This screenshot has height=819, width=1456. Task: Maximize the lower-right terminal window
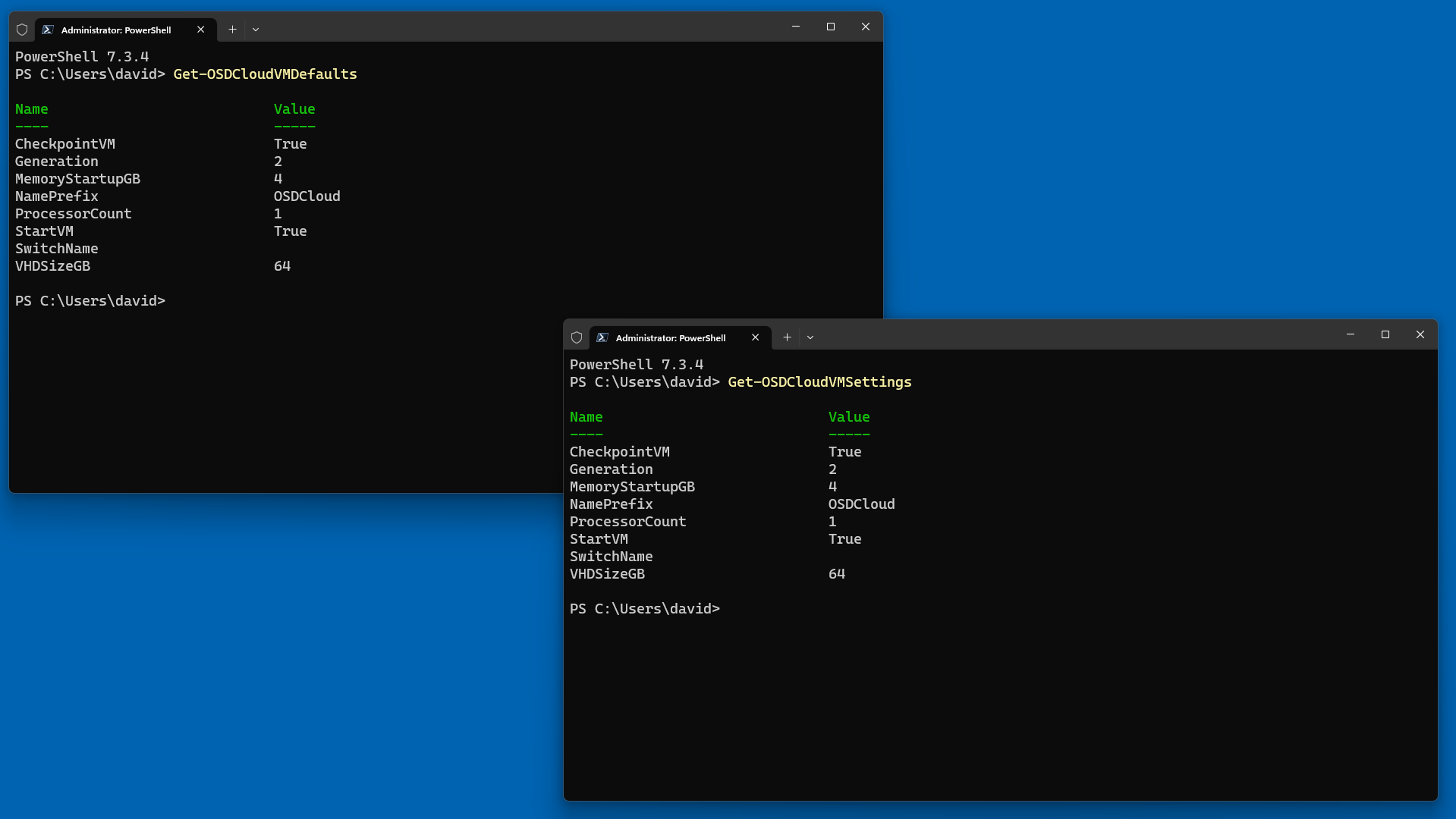tap(1385, 334)
